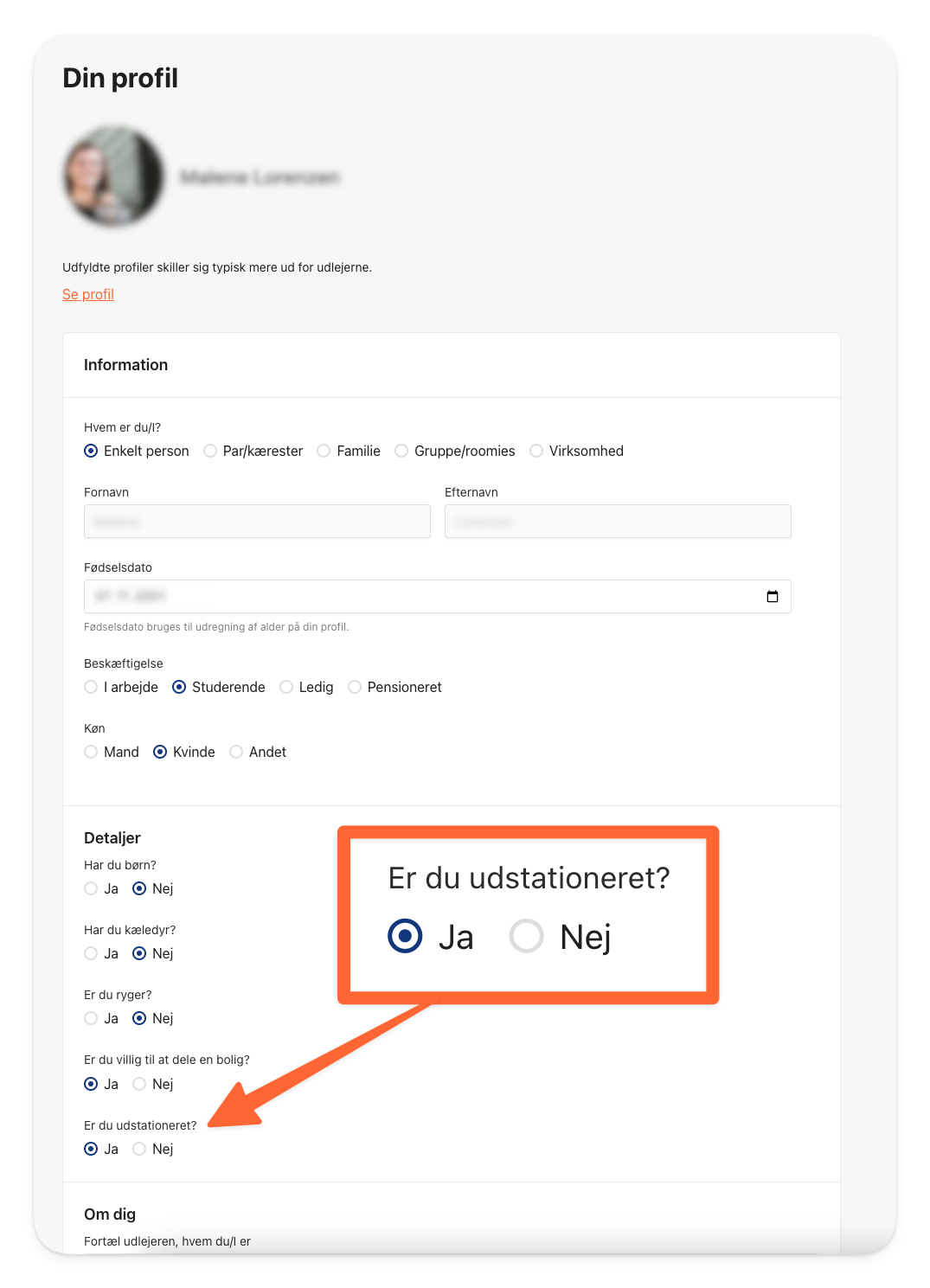930x1288 pixels.
Task: Select small Nej under Er du udstationeret?
Action: [139, 1149]
